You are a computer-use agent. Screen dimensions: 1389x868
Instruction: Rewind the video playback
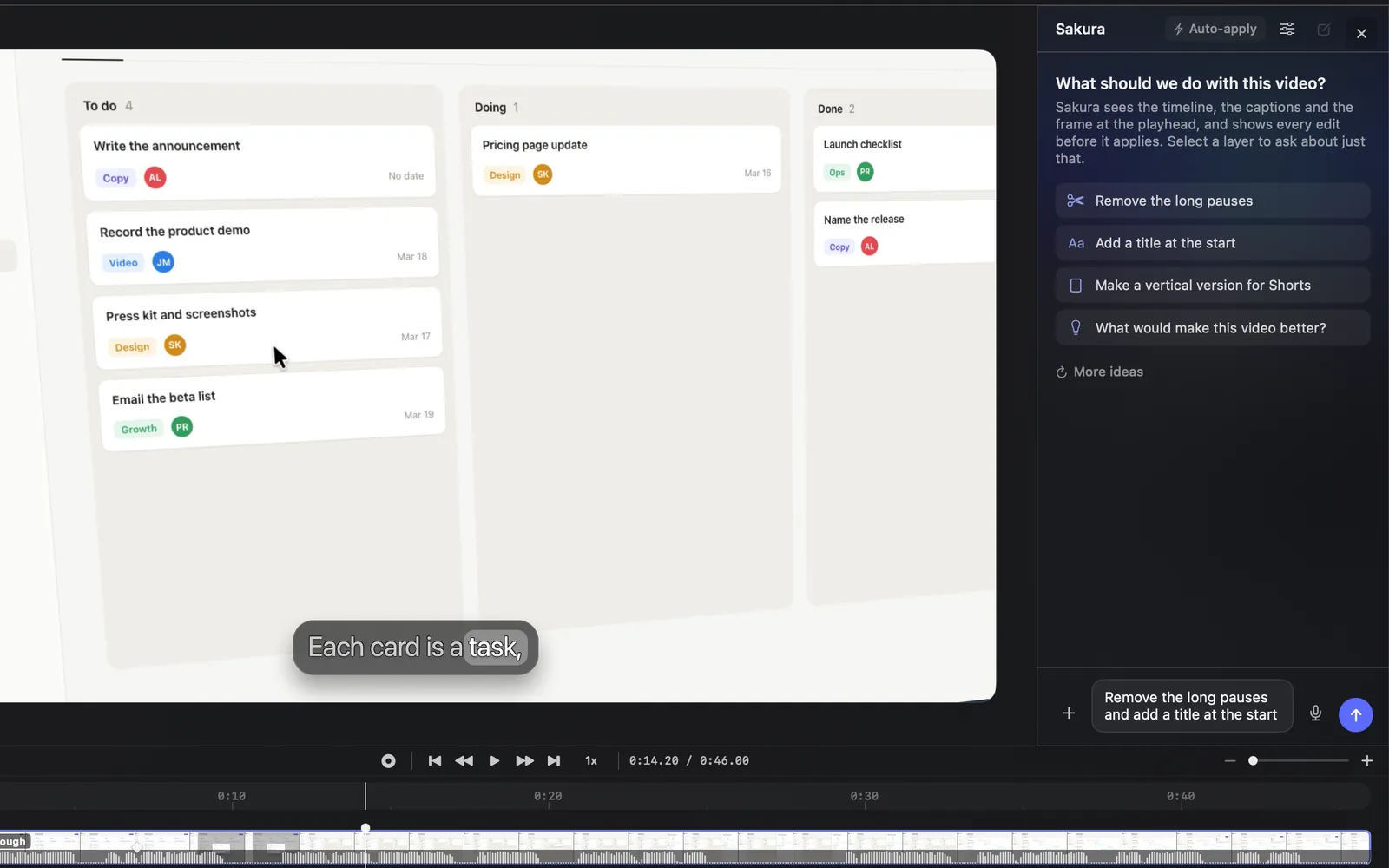464,761
